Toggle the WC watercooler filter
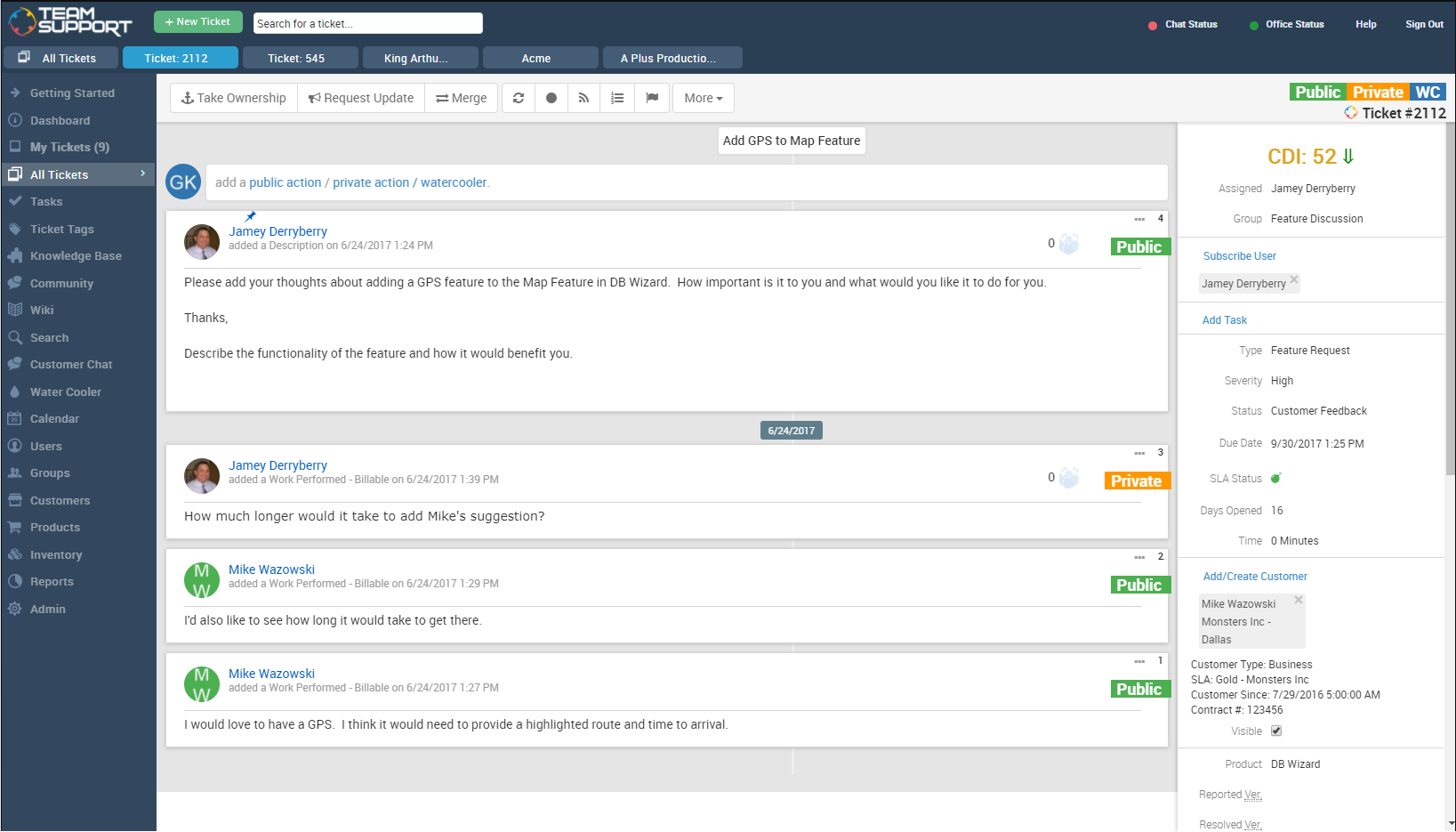The height and width of the screenshot is (832, 1456). (1428, 93)
